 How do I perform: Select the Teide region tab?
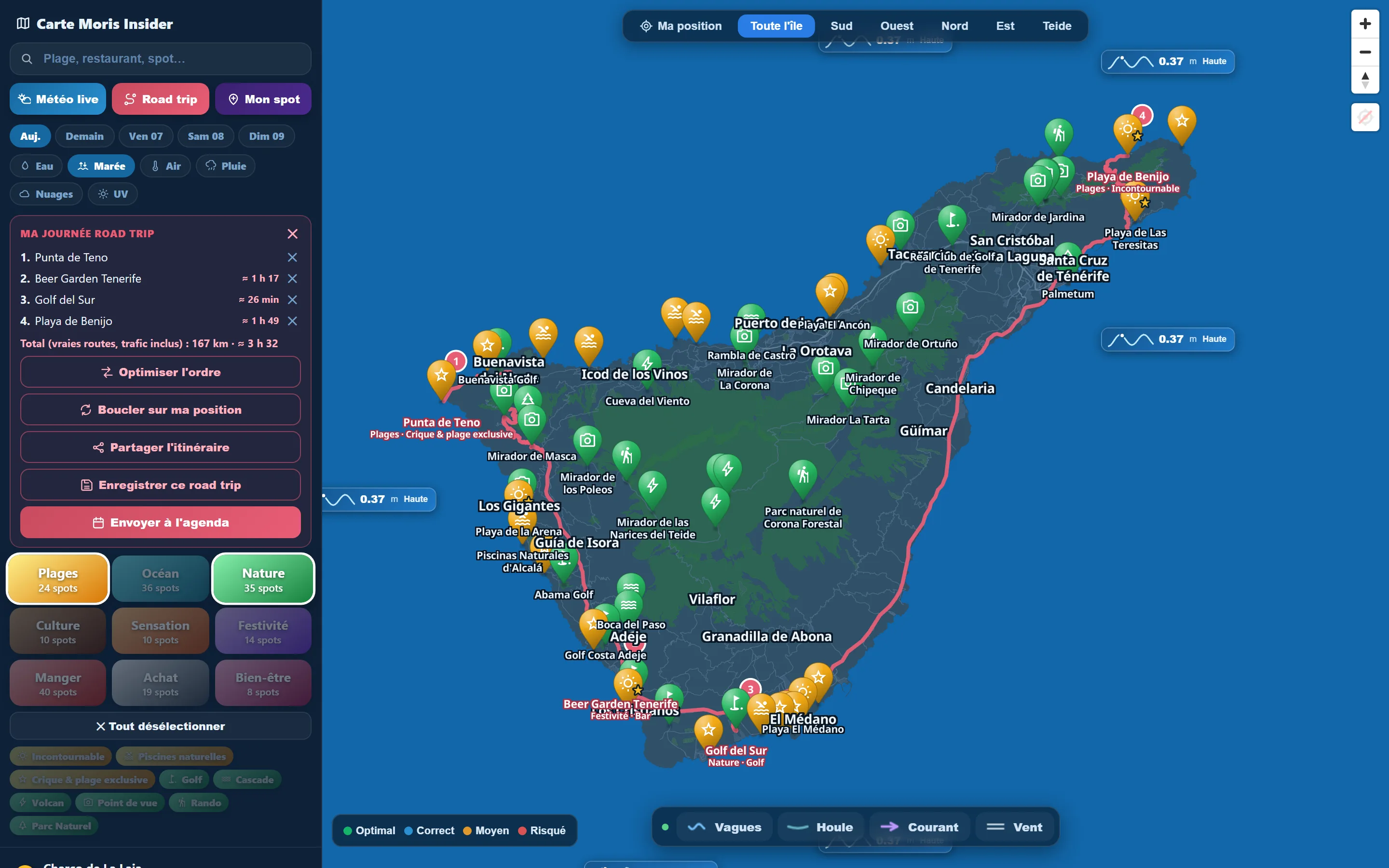1057,26
